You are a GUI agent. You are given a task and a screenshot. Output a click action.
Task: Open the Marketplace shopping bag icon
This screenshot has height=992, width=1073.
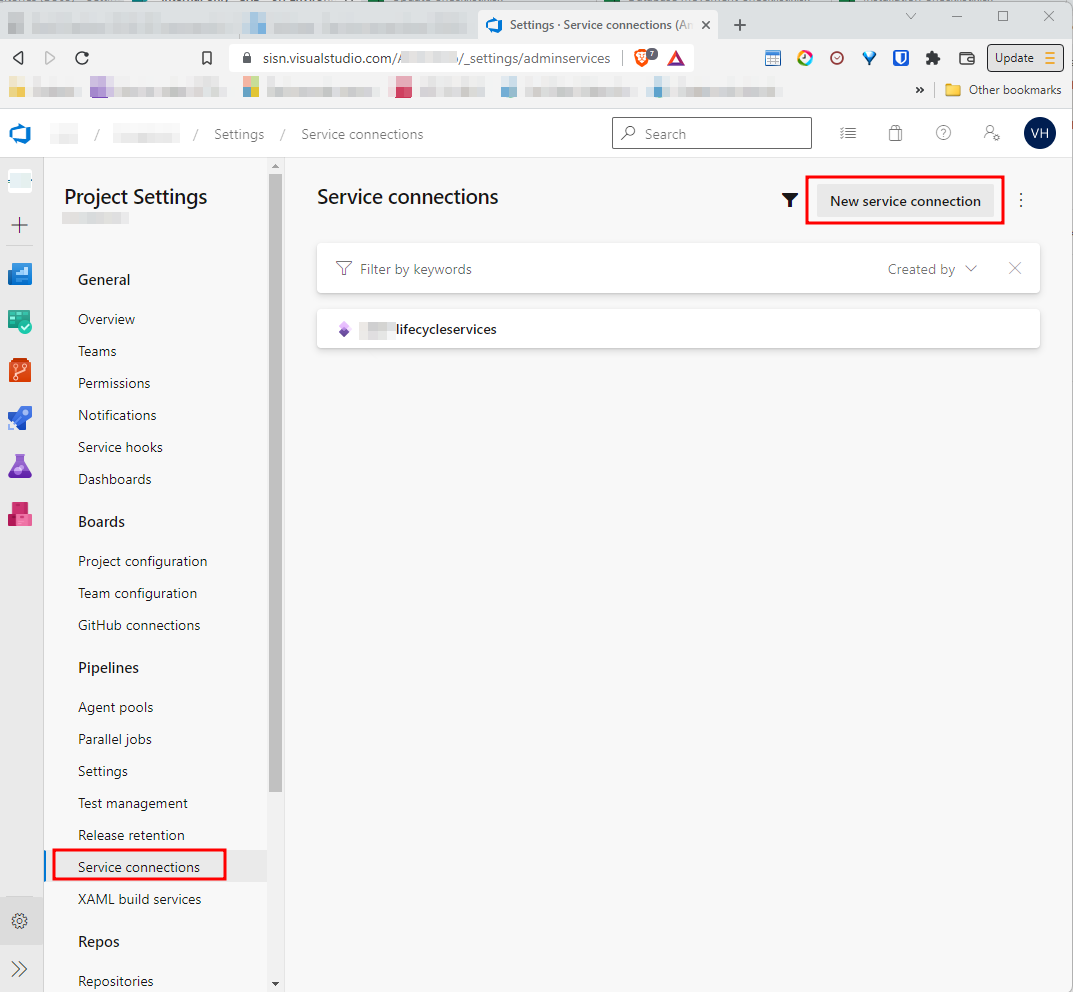[x=895, y=133]
